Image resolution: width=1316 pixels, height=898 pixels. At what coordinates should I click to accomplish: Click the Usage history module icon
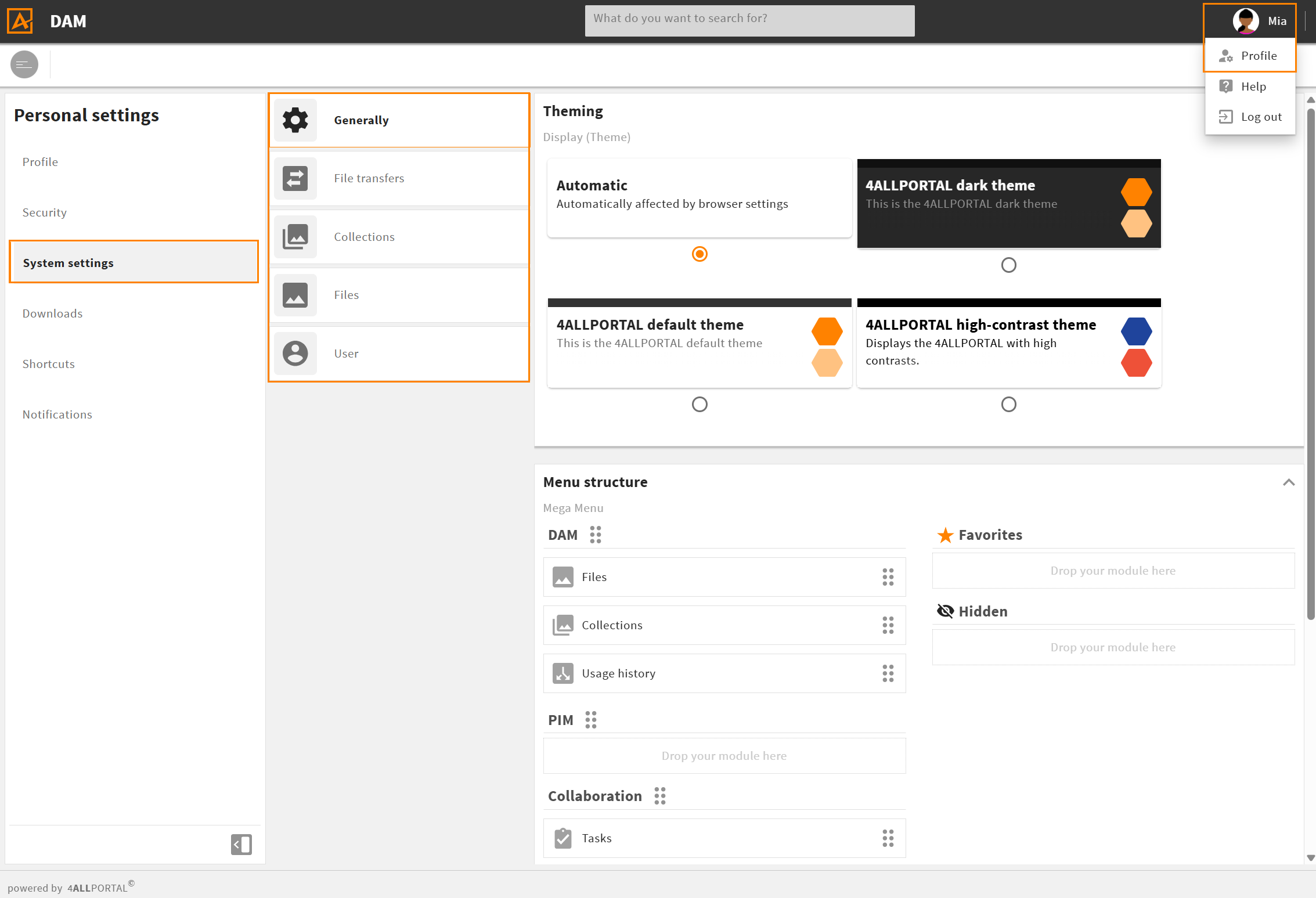563,673
